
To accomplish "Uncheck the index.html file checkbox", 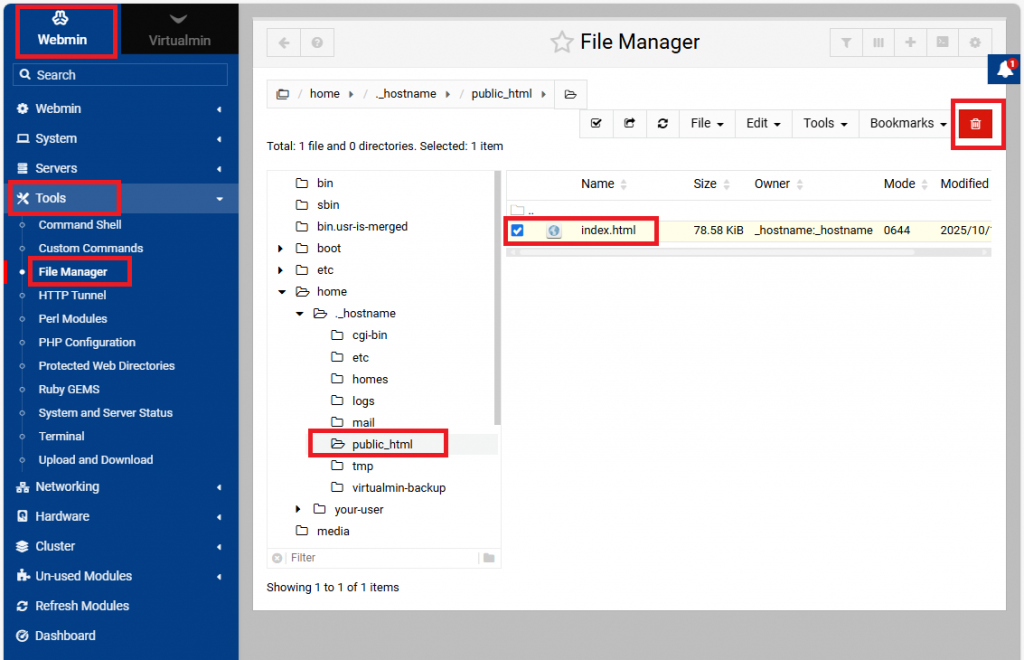I will [518, 231].
